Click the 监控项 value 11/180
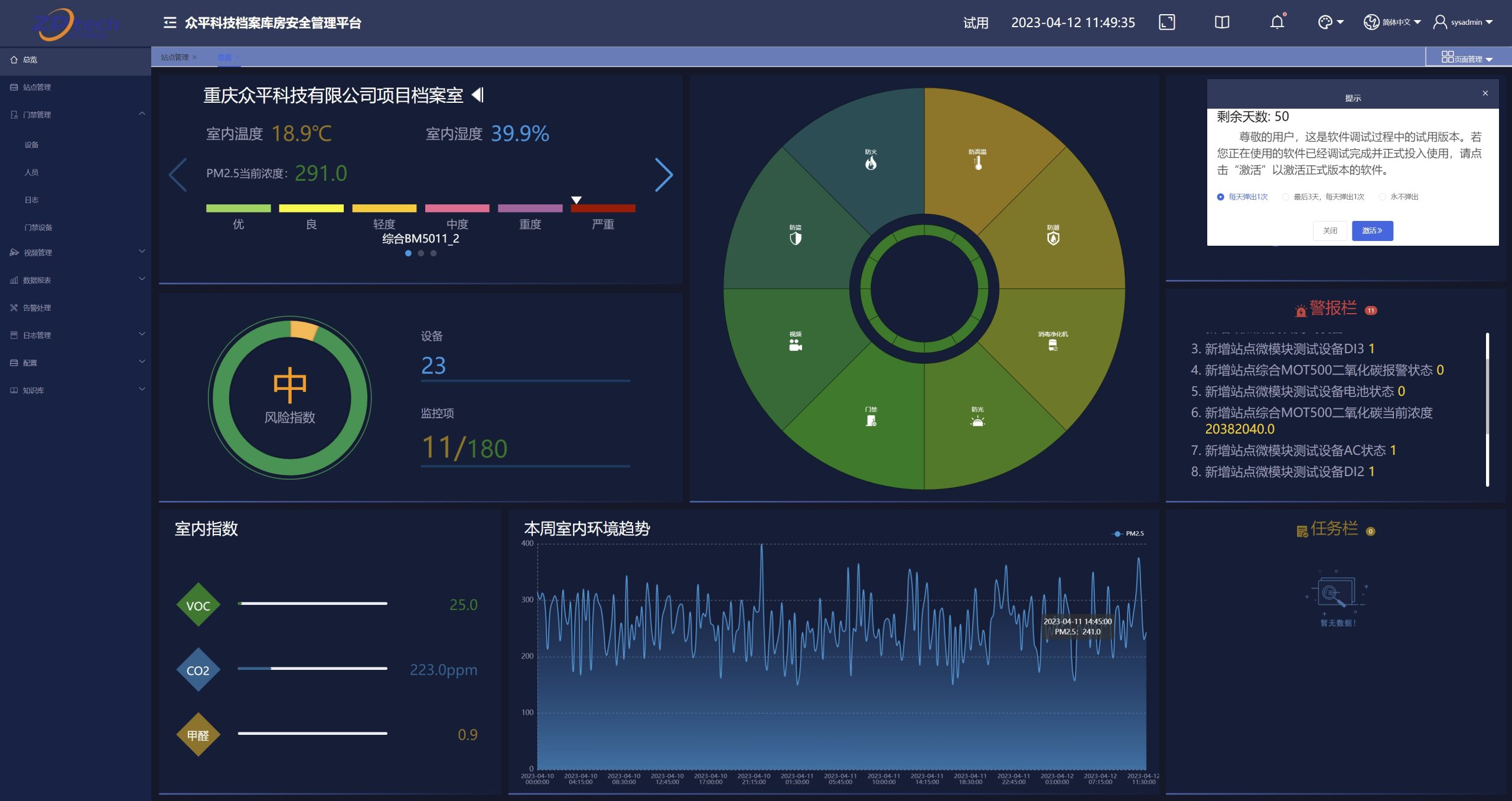Viewport: 1512px width, 801px height. click(464, 448)
